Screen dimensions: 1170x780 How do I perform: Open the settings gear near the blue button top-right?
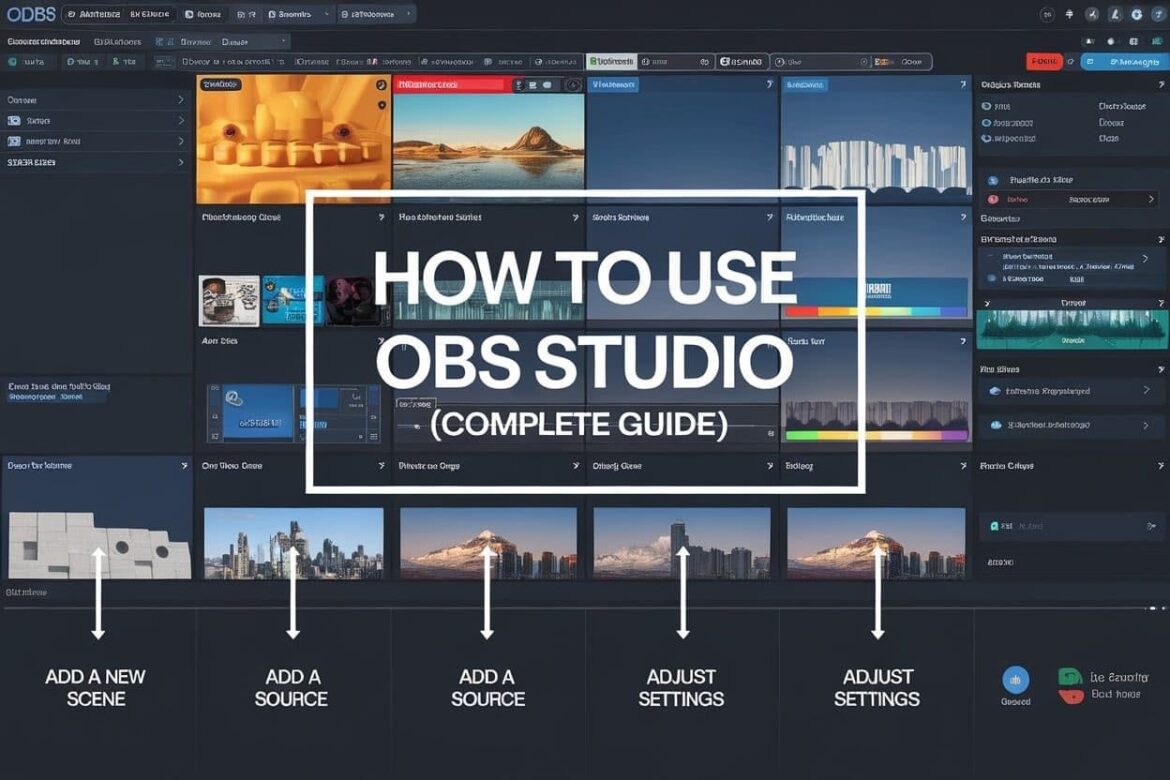coord(1071,61)
